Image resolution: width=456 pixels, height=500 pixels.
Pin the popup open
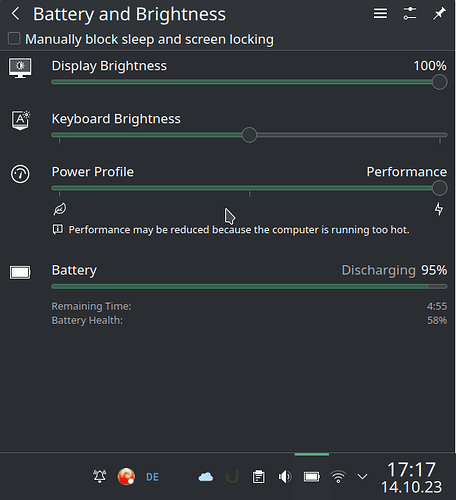click(439, 14)
